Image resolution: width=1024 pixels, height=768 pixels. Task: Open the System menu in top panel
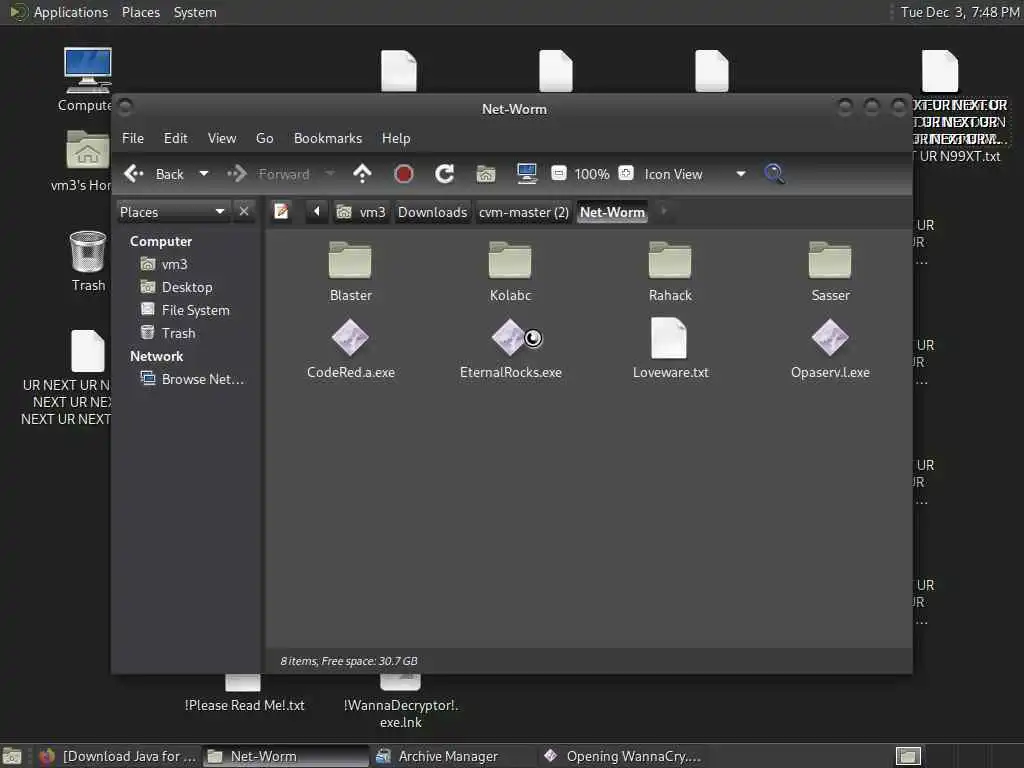coord(195,12)
